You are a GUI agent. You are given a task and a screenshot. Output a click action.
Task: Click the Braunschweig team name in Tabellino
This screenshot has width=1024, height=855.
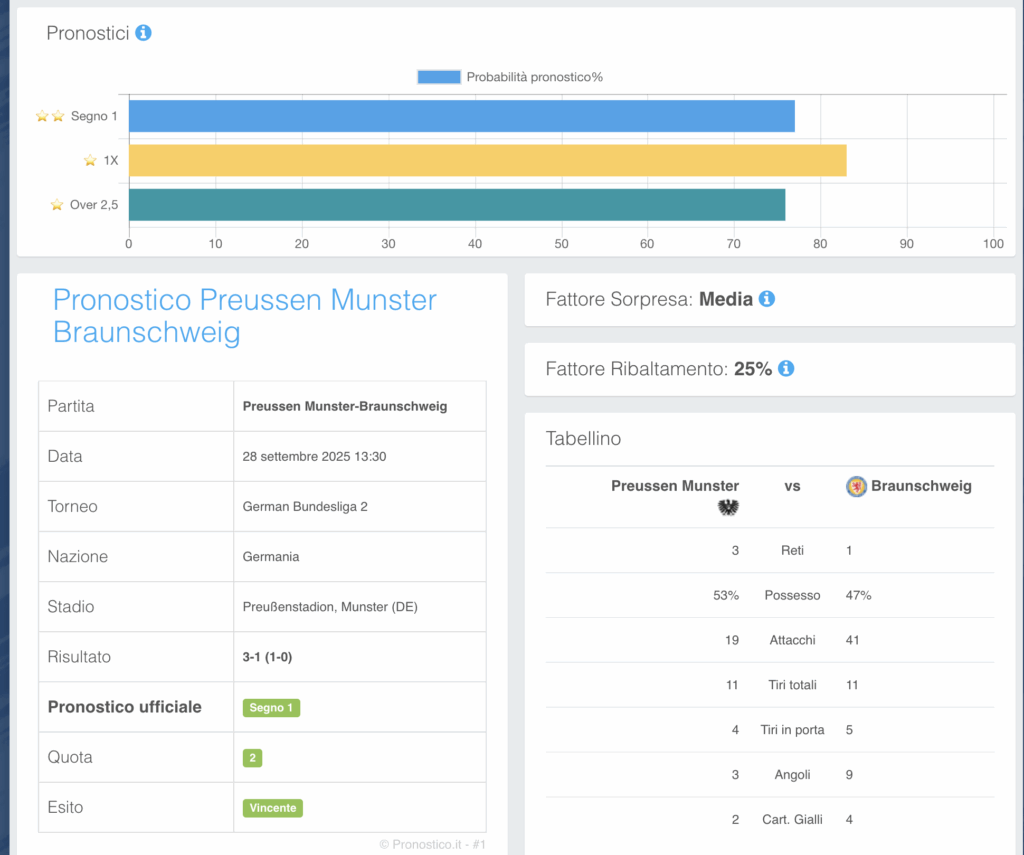click(x=921, y=486)
